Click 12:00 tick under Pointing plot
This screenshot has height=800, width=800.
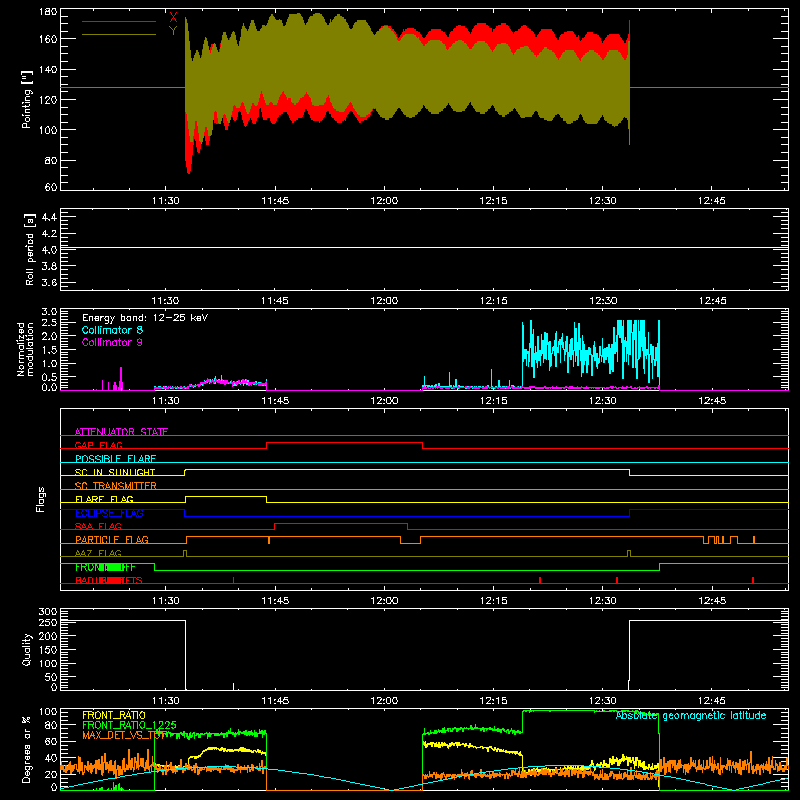pos(384,201)
